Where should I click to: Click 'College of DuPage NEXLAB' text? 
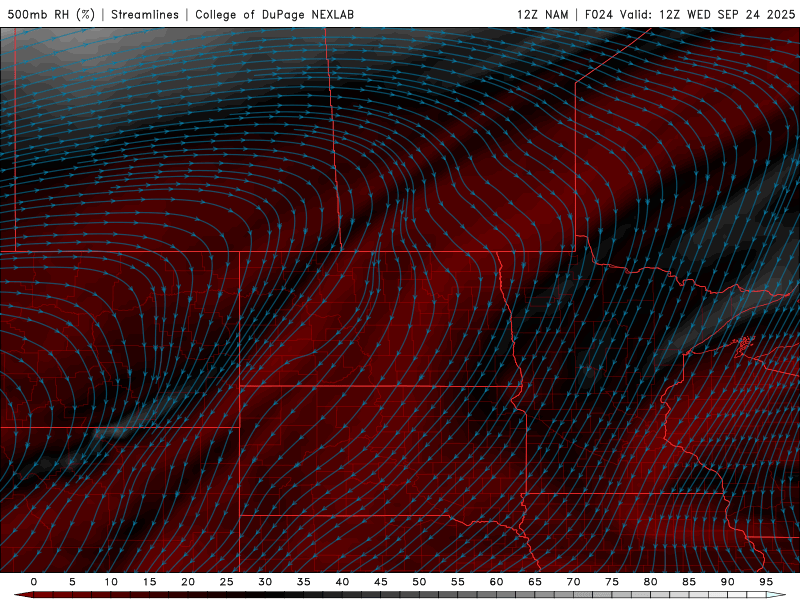click(274, 14)
